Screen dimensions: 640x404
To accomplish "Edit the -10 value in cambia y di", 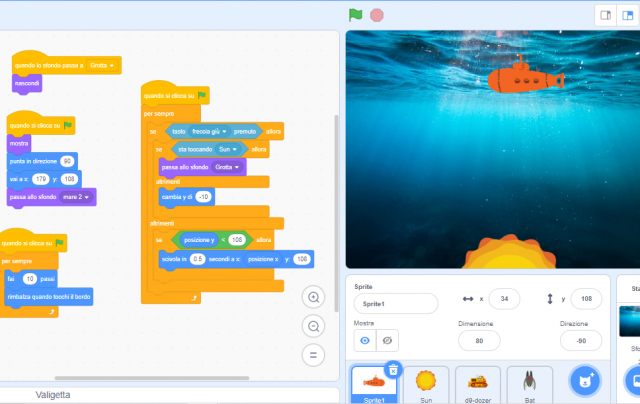I will 203,197.
